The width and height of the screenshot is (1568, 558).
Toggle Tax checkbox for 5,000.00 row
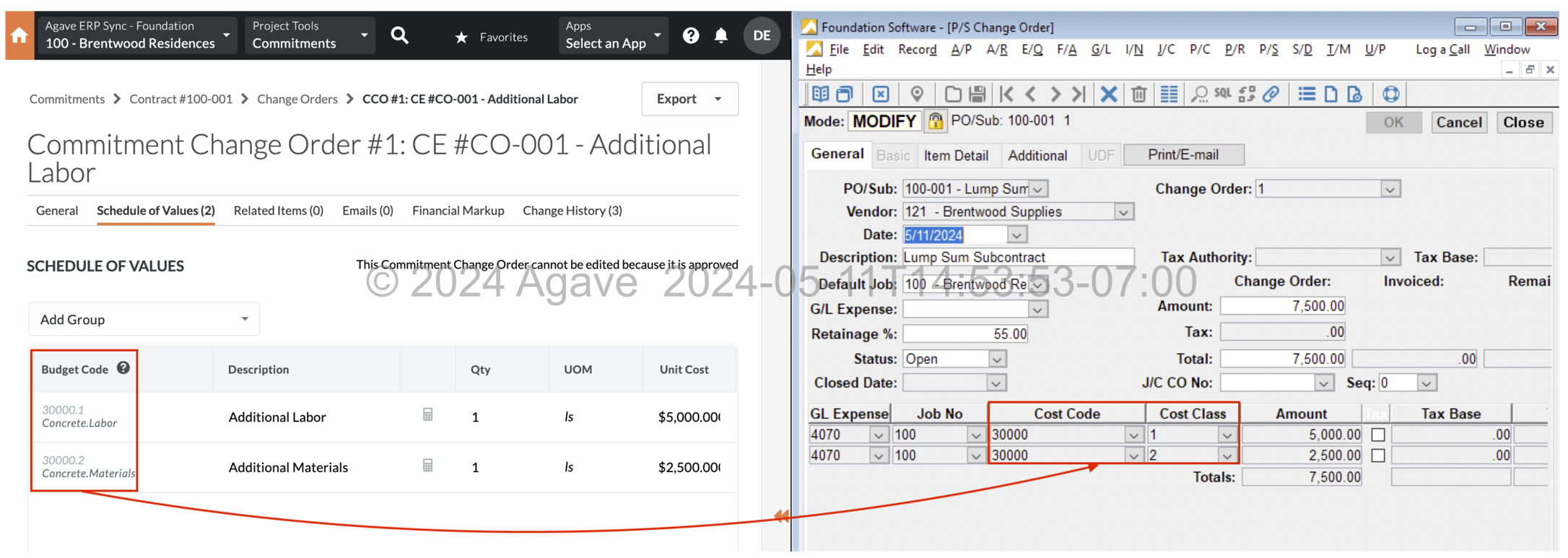click(1378, 435)
